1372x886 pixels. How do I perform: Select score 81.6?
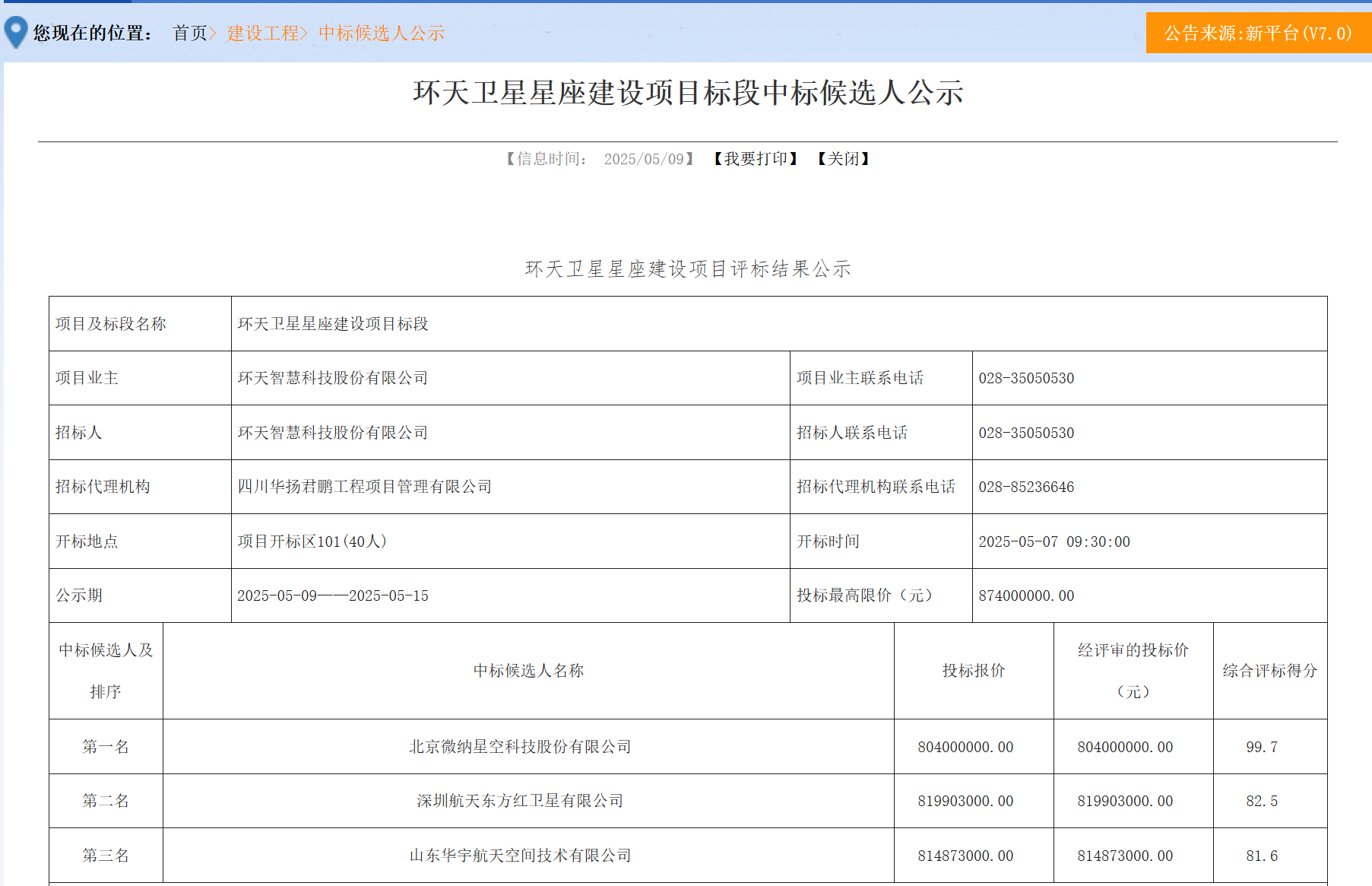[1262, 856]
